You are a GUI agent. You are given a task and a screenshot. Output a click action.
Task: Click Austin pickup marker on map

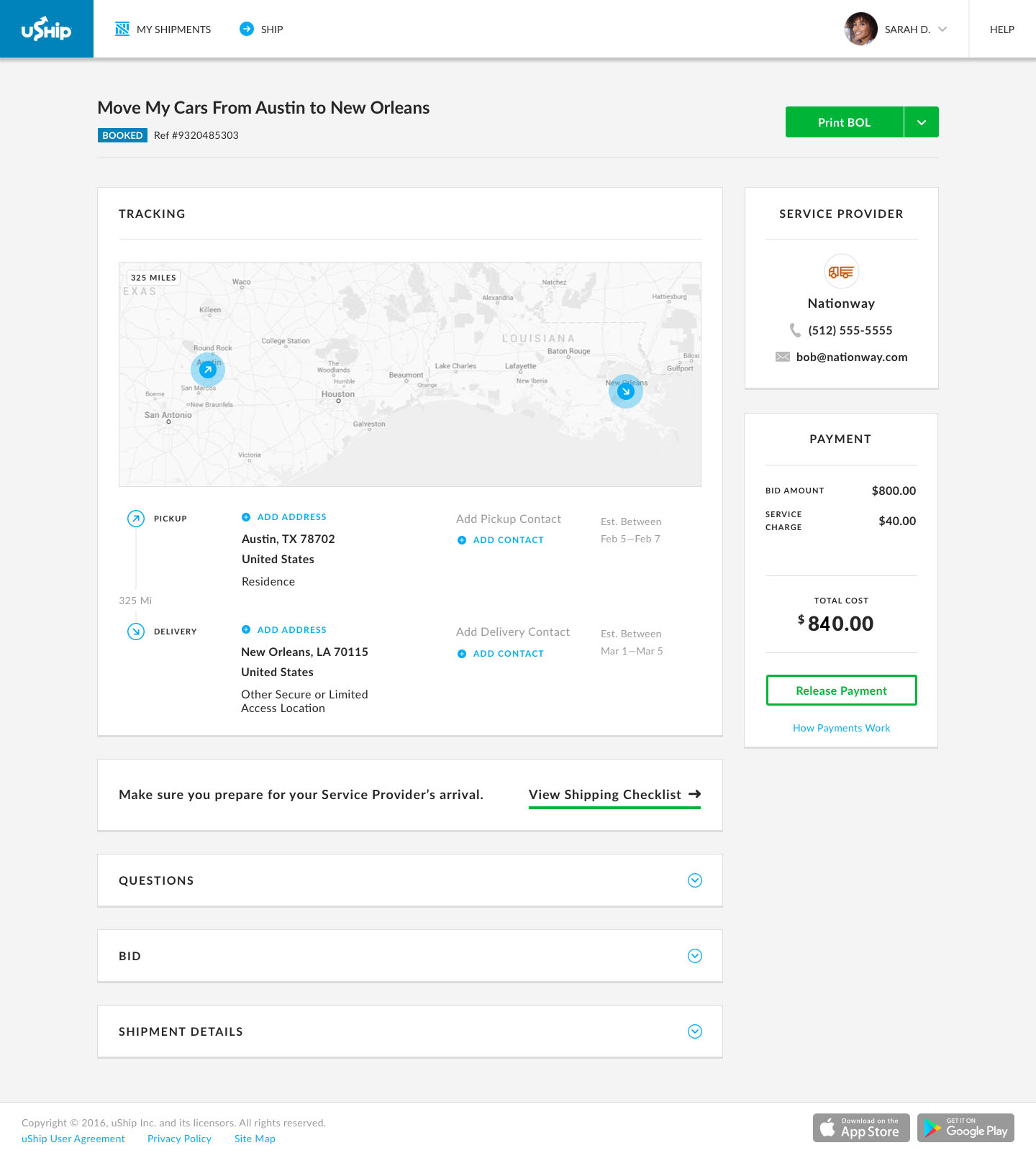208,370
